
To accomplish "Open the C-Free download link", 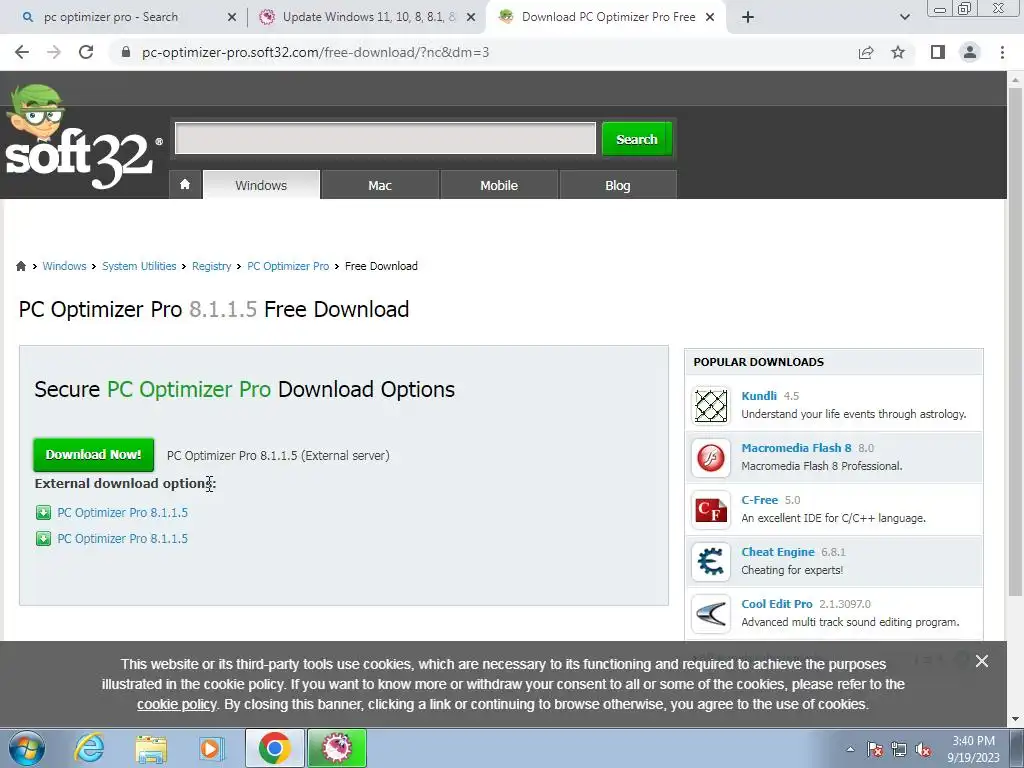I will pyautogui.click(x=760, y=500).
